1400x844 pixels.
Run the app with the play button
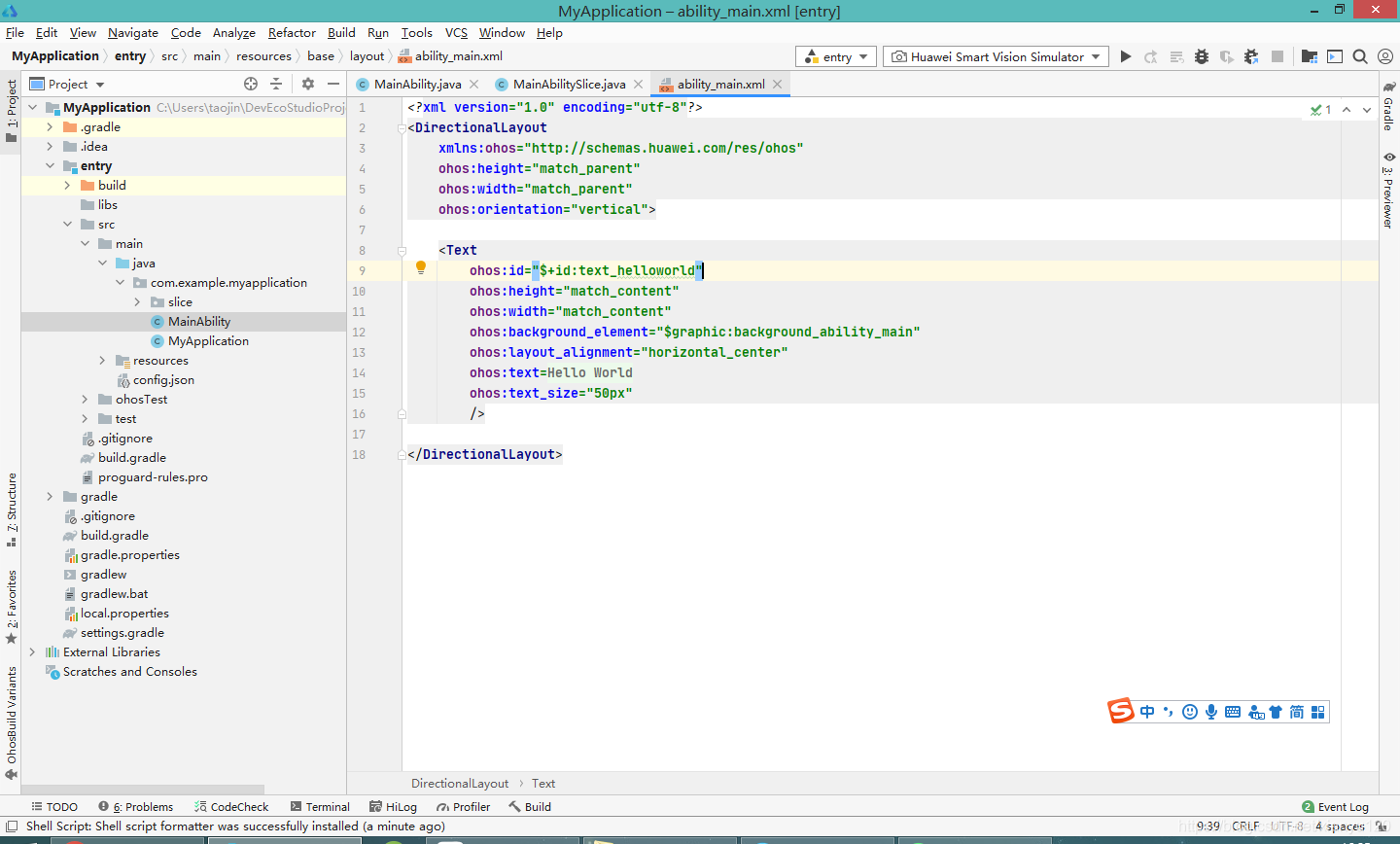pyautogui.click(x=1126, y=56)
